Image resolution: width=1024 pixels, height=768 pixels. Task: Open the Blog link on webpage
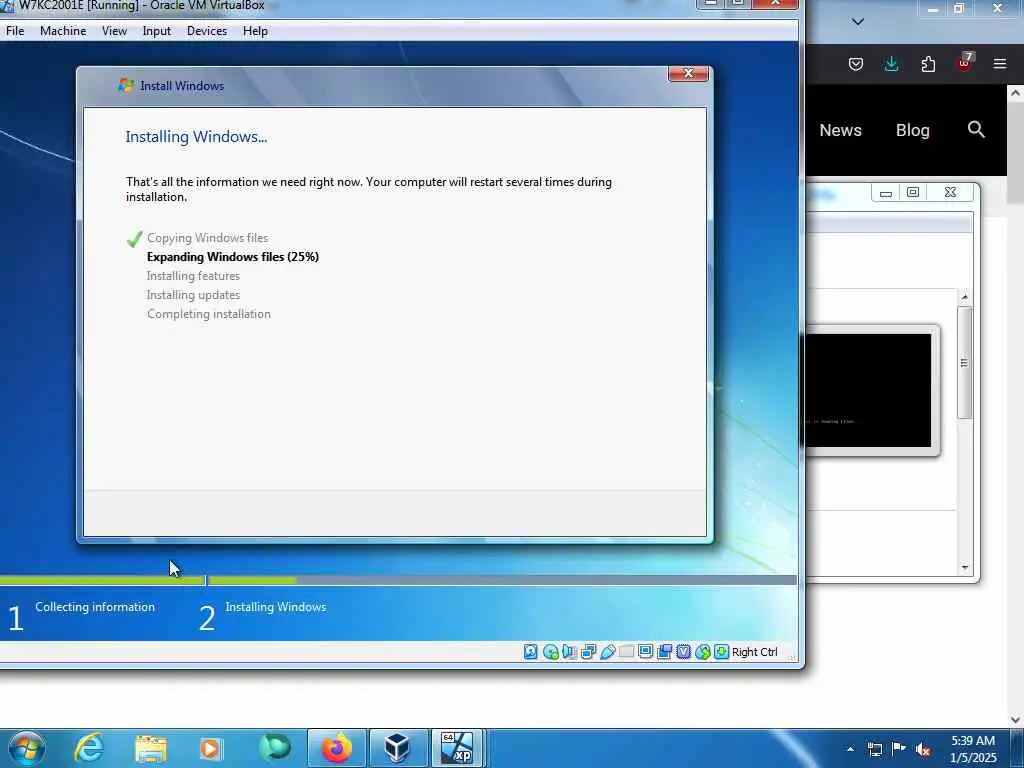click(x=912, y=130)
